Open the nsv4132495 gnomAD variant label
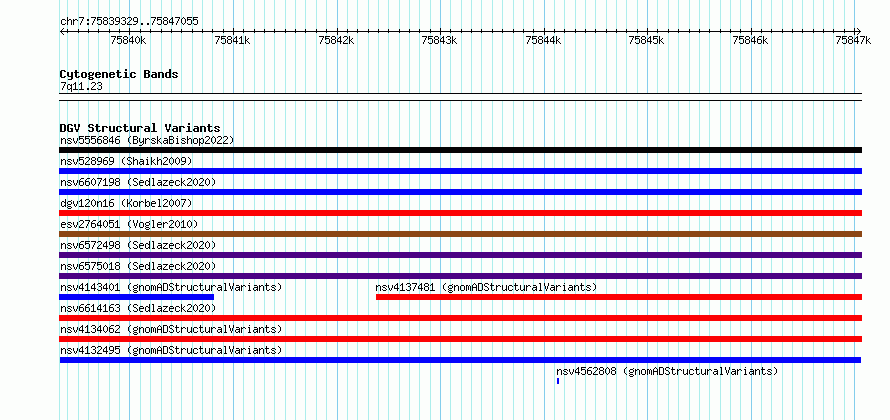Screen dimensions: 890x420 coord(171,350)
